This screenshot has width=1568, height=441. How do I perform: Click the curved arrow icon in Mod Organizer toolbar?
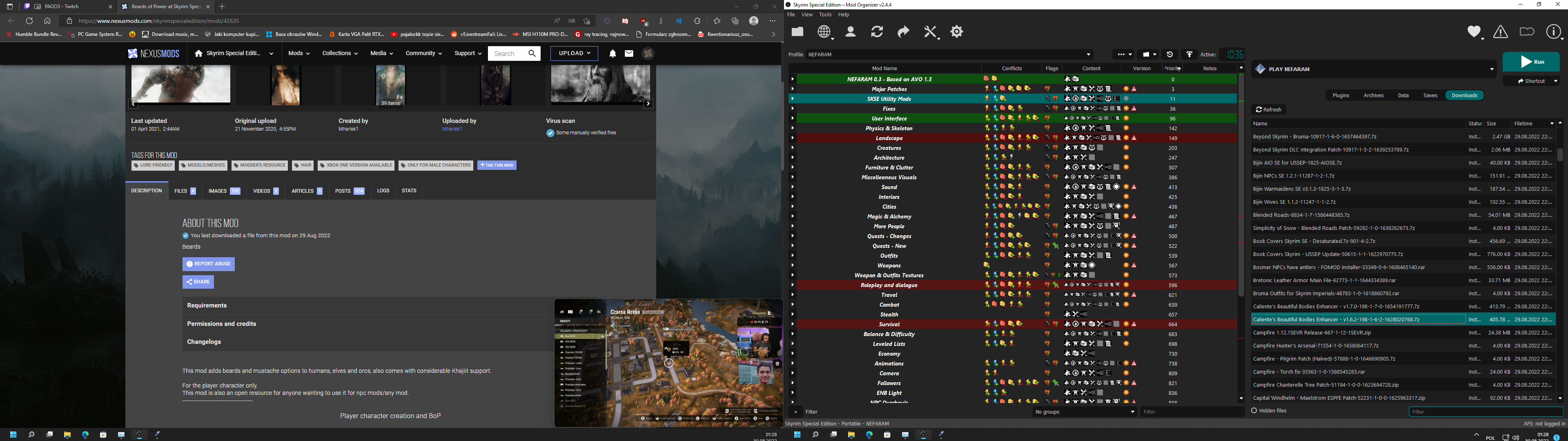[903, 32]
